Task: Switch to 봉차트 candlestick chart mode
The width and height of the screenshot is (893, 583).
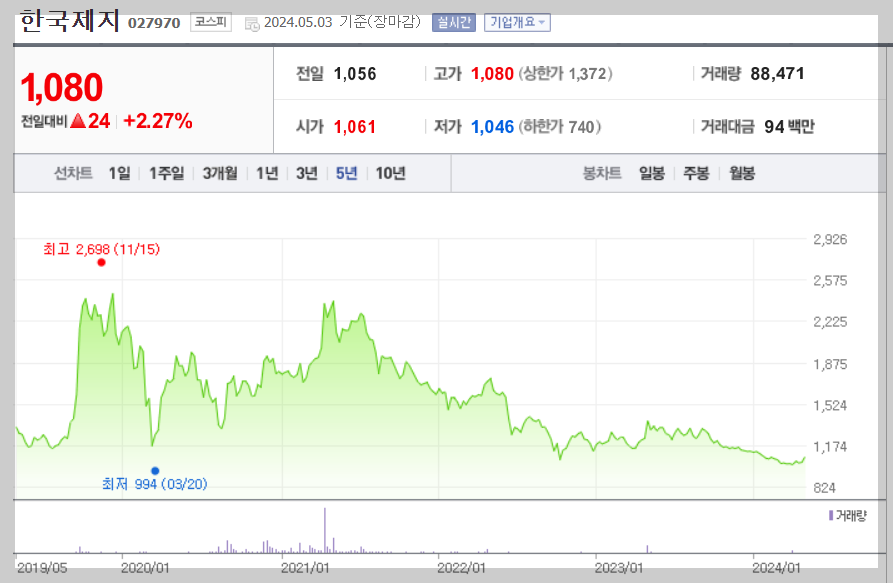Action: point(600,173)
